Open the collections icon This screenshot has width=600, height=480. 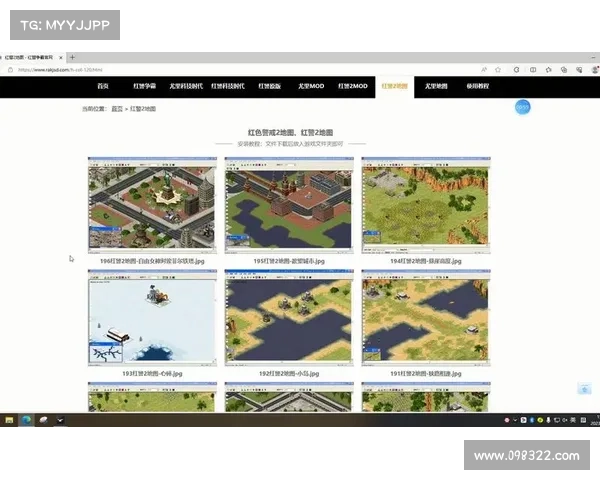pyautogui.click(x=564, y=70)
